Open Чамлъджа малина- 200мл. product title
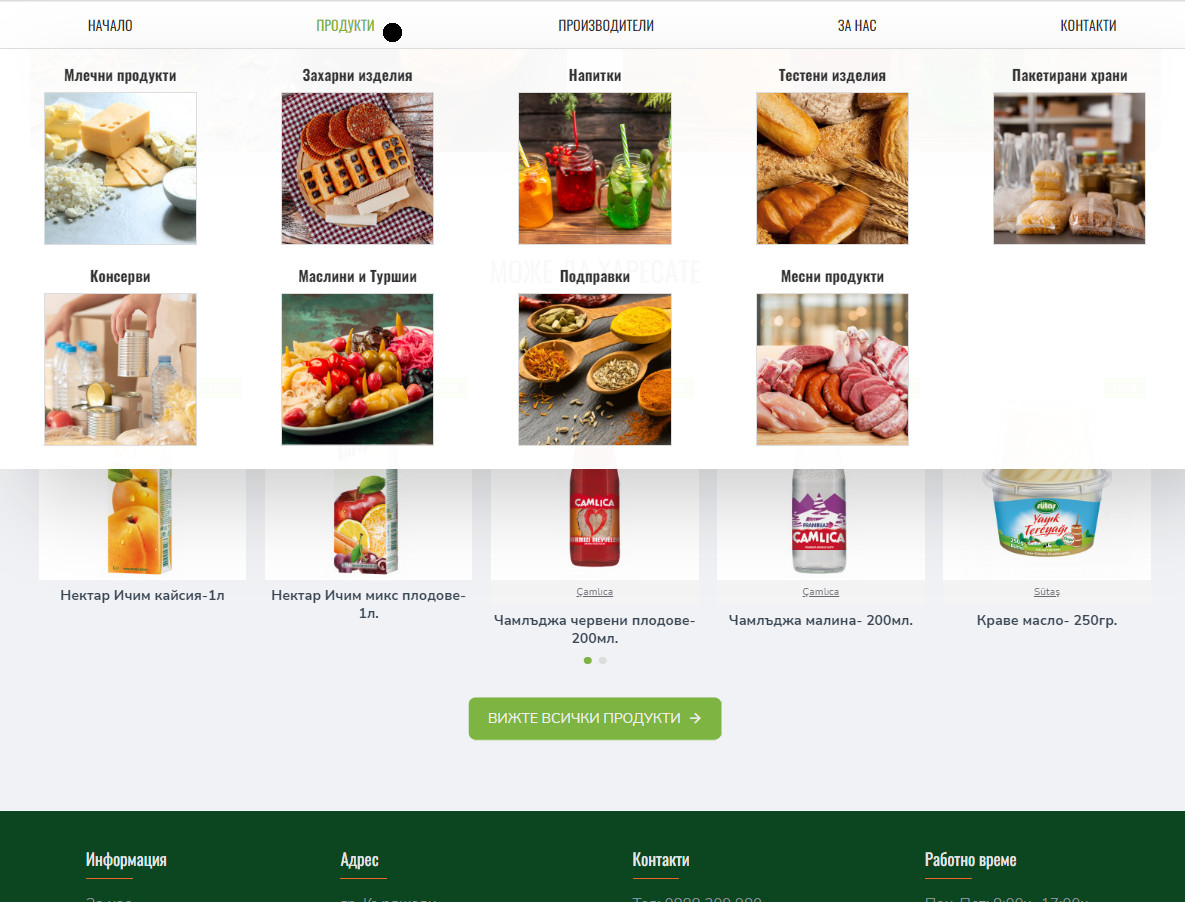The height and width of the screenshot is (902, 1185). pyautogui.click(x=821, y=620)
